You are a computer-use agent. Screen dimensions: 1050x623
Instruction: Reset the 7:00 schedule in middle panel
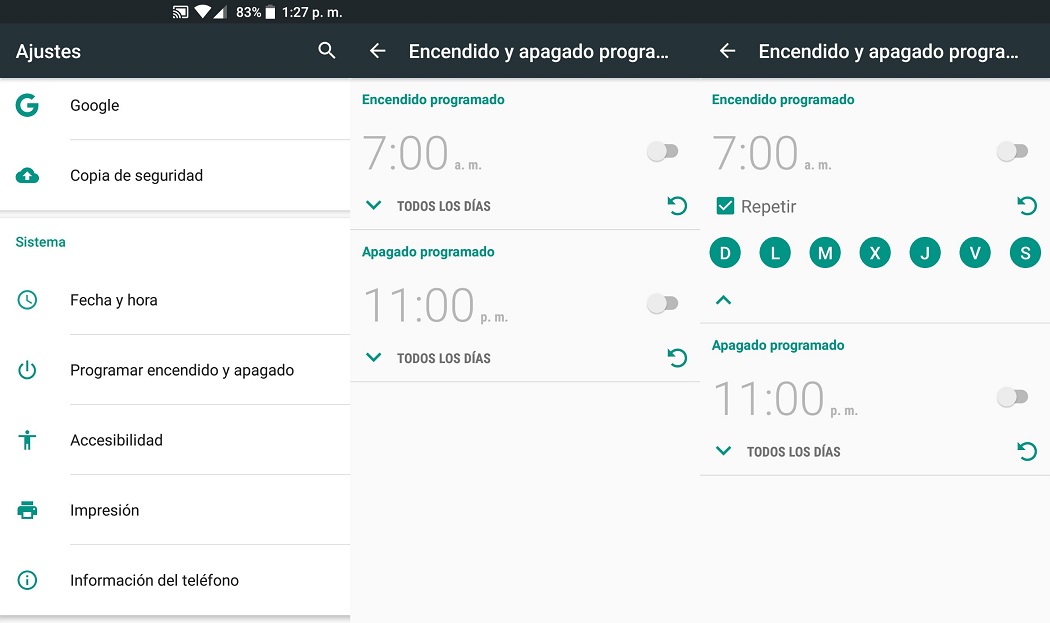click(x=678, y=206)
